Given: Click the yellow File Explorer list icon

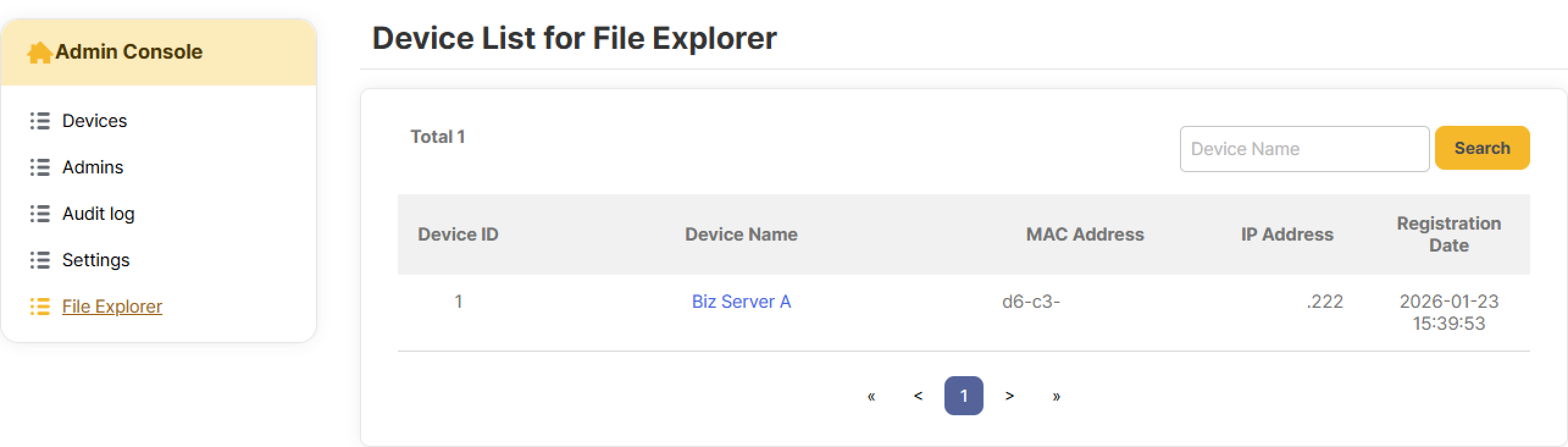Looking at the screenshot, I should (40, 307).
